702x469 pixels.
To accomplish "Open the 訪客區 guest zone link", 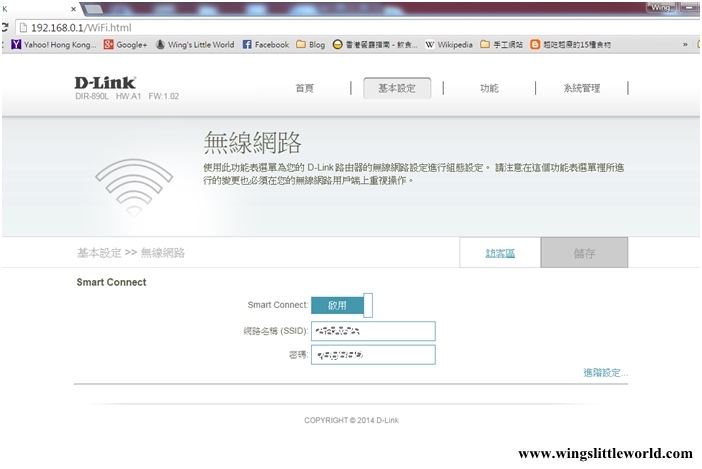I will click(x=500, y=253).
